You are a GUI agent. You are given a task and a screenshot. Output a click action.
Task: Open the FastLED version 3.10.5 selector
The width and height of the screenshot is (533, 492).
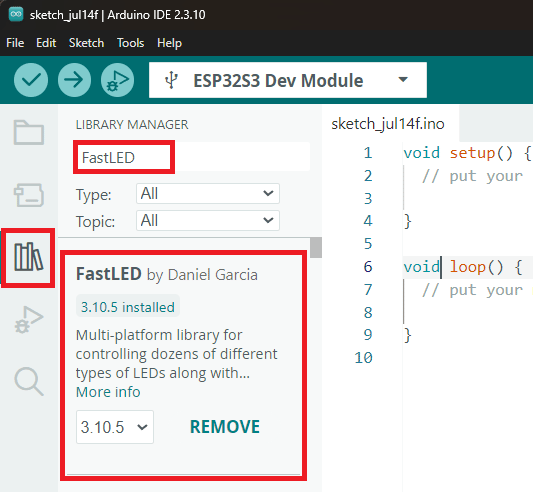(x=115, y=427)
